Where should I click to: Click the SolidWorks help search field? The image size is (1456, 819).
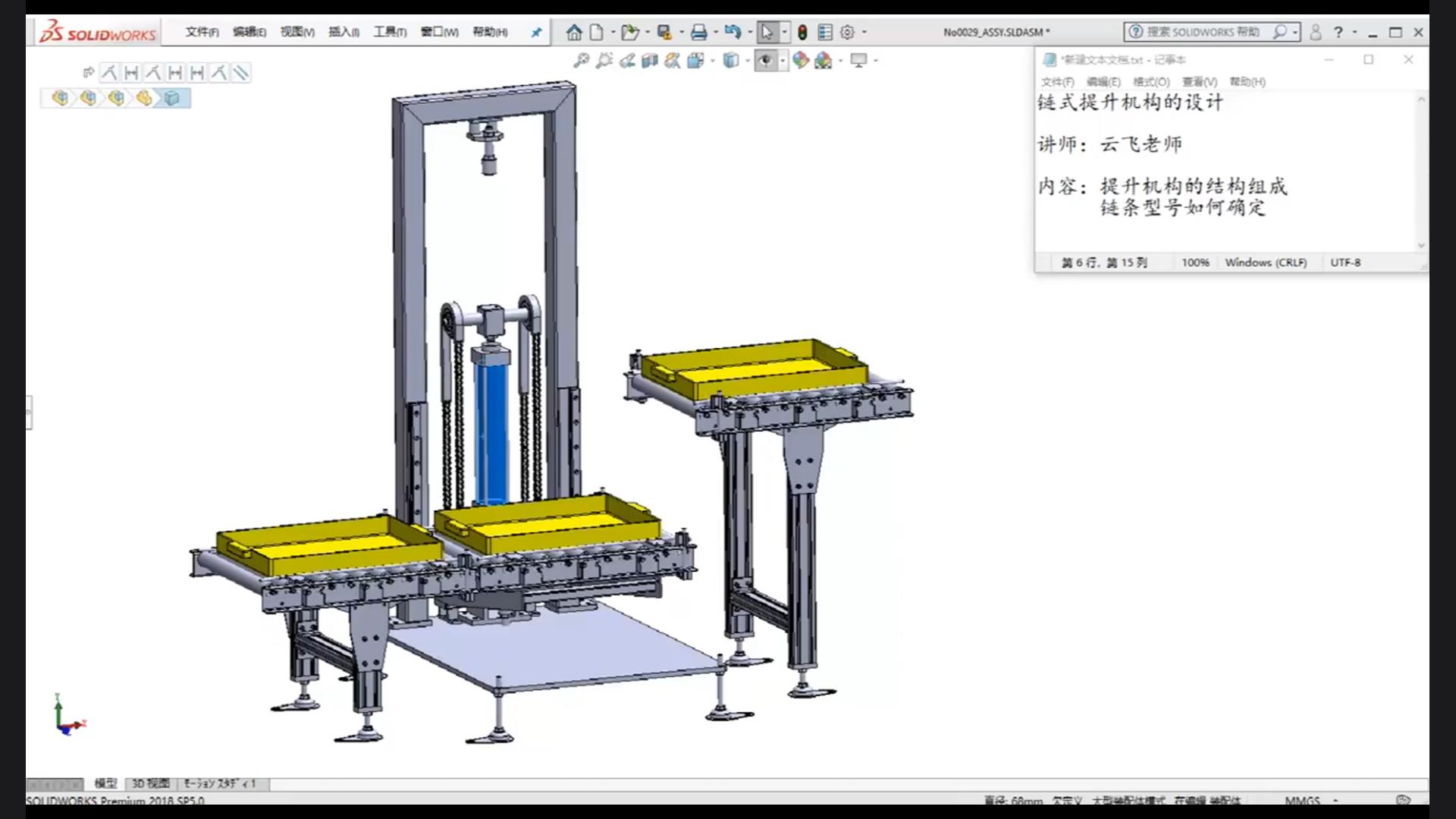click(x=1203, y=32)
